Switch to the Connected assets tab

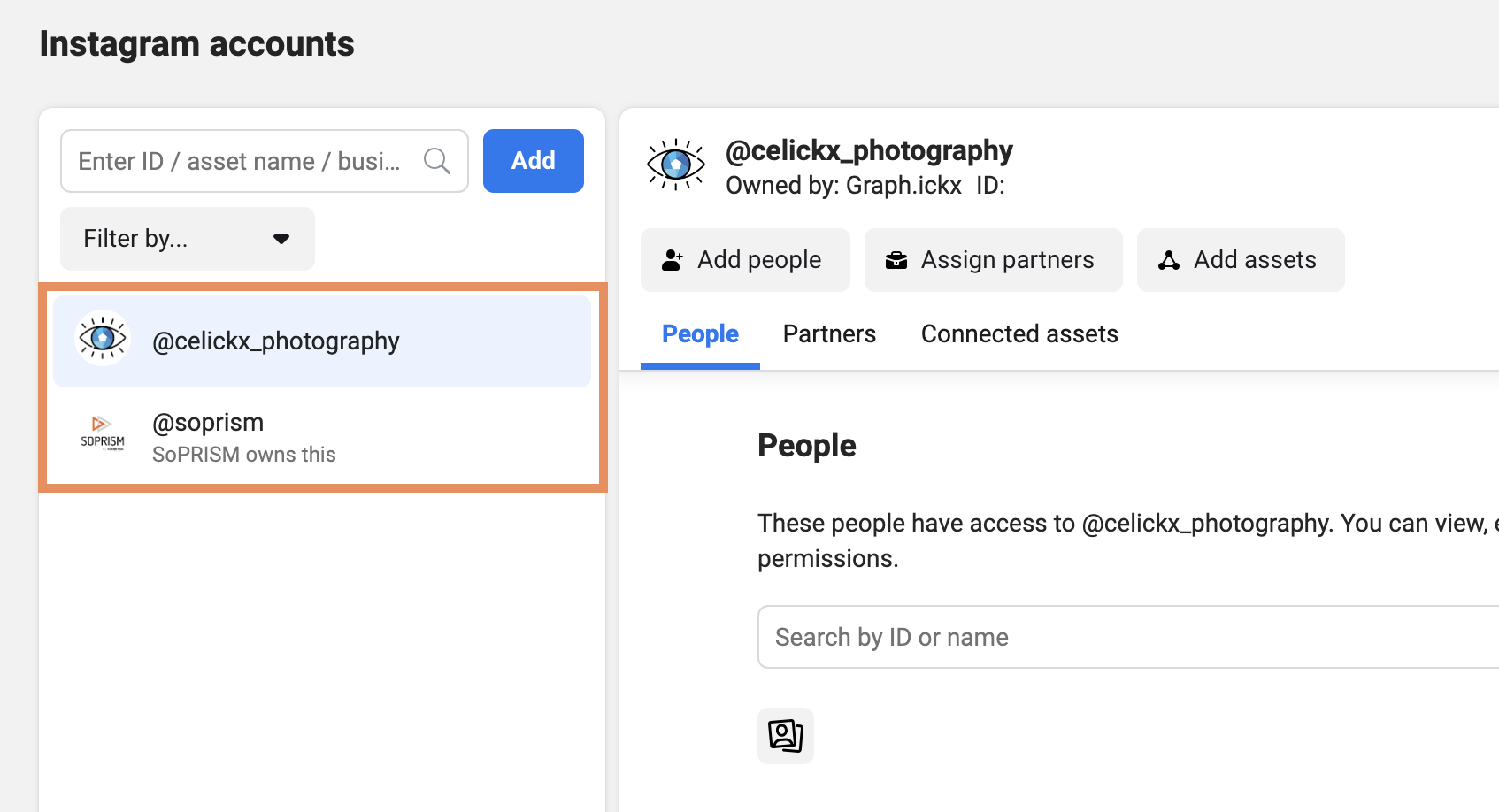1019,334
